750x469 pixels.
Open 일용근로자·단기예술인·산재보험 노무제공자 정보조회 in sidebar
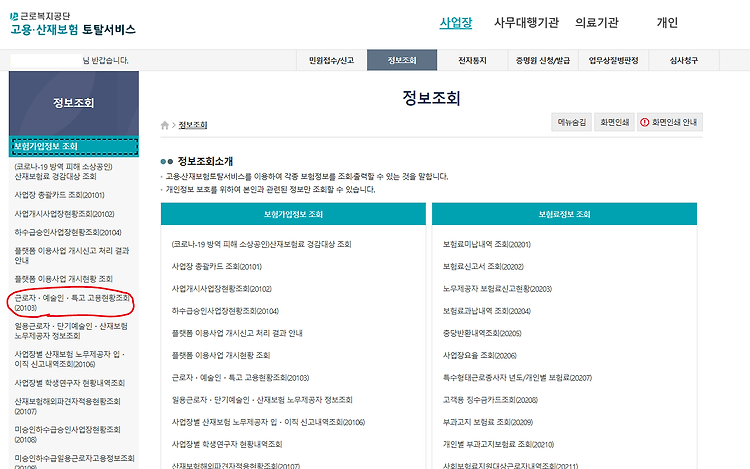(x=71, y=331)
